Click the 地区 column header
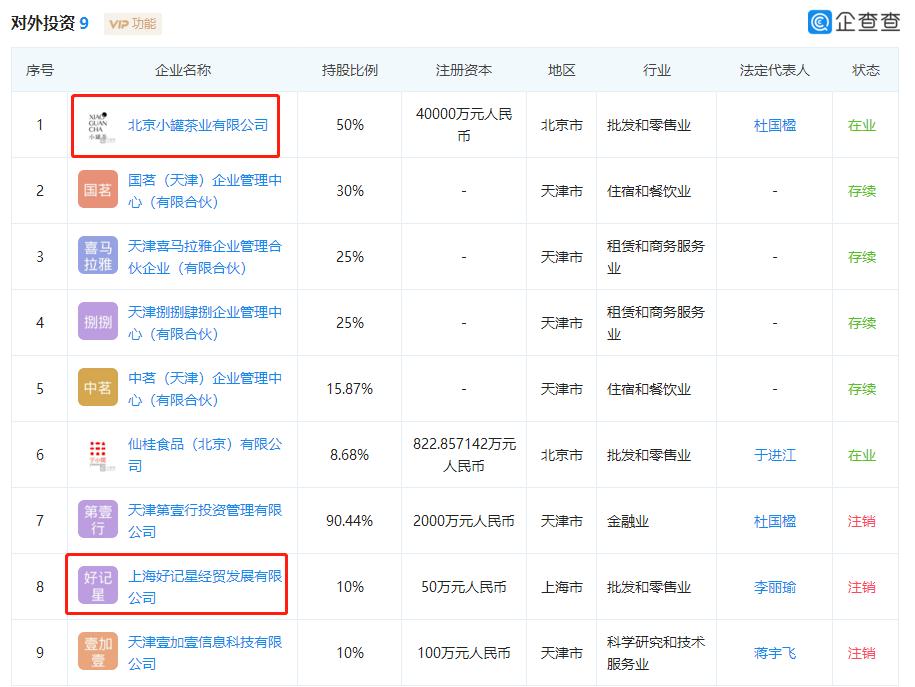 click(561, 70)
